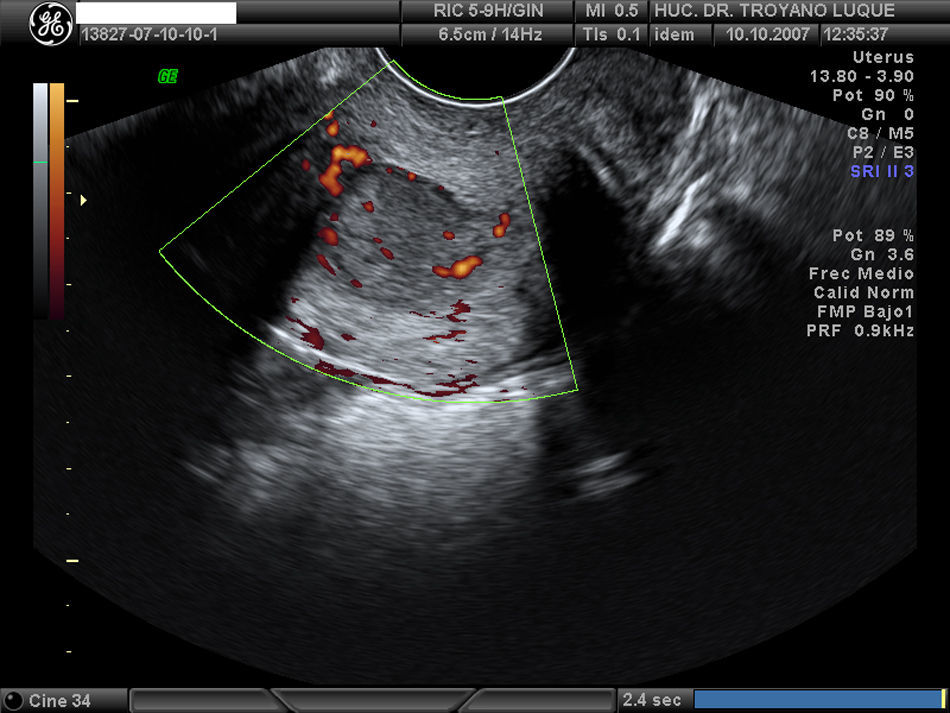
Task: Click the blue cine progress bar
Action: pos(816,699)
